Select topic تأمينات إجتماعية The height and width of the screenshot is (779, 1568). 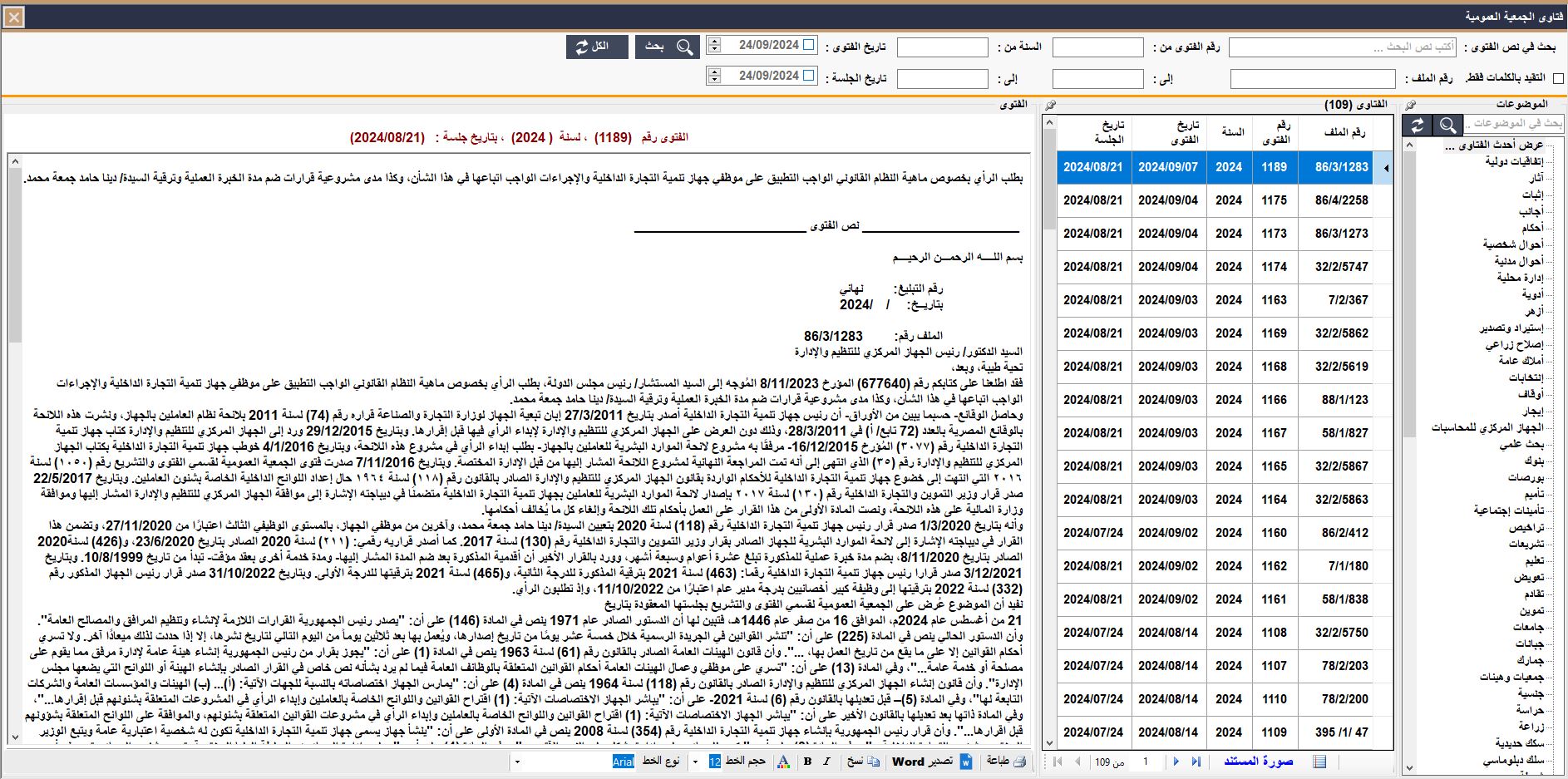click(1509, 510)
